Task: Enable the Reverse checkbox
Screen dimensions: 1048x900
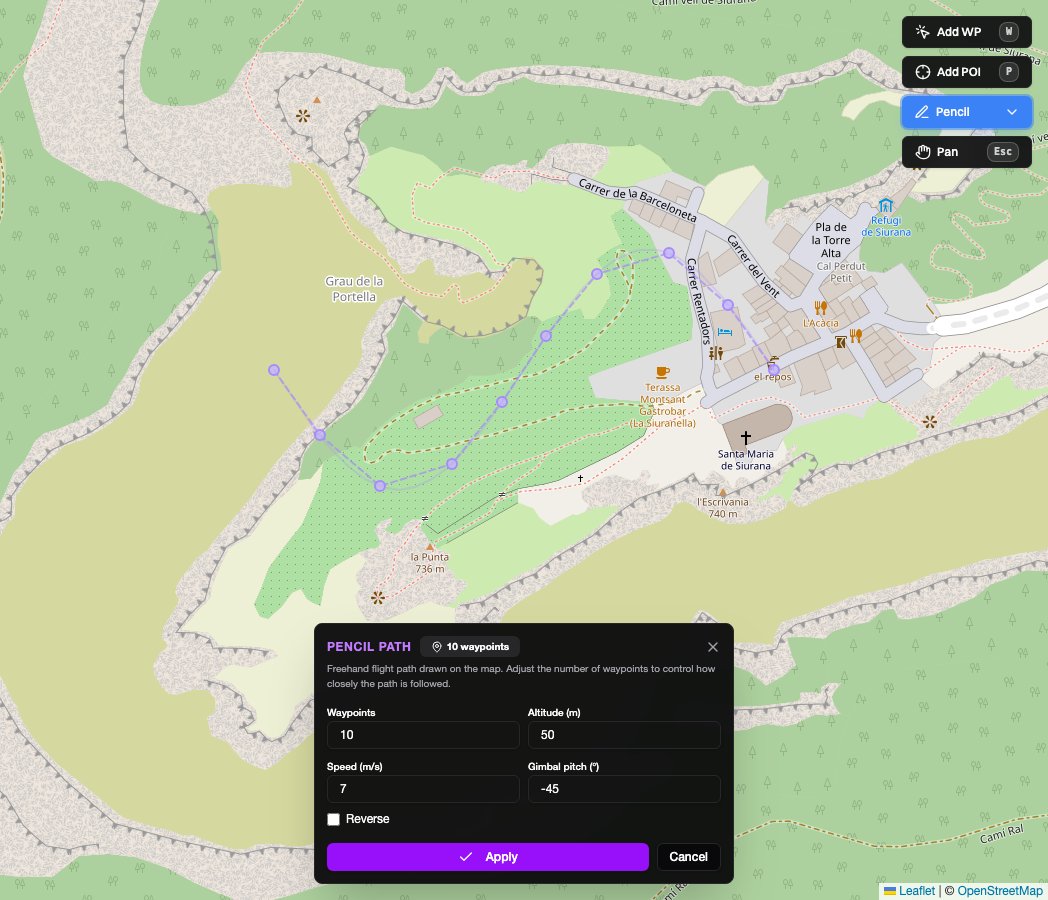Action: 334,819
